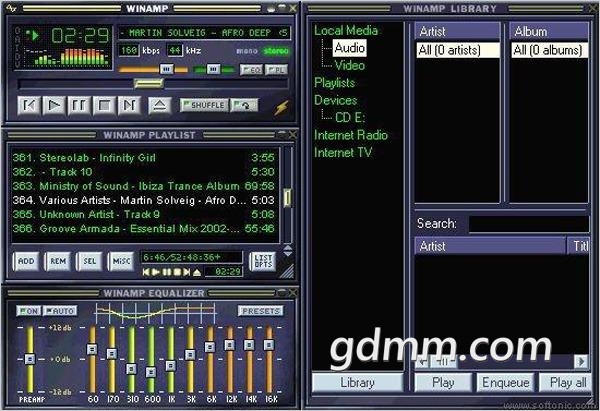600x411 pixels.
Task: Stop playback using main Stop button
Action: pos(104,105)
